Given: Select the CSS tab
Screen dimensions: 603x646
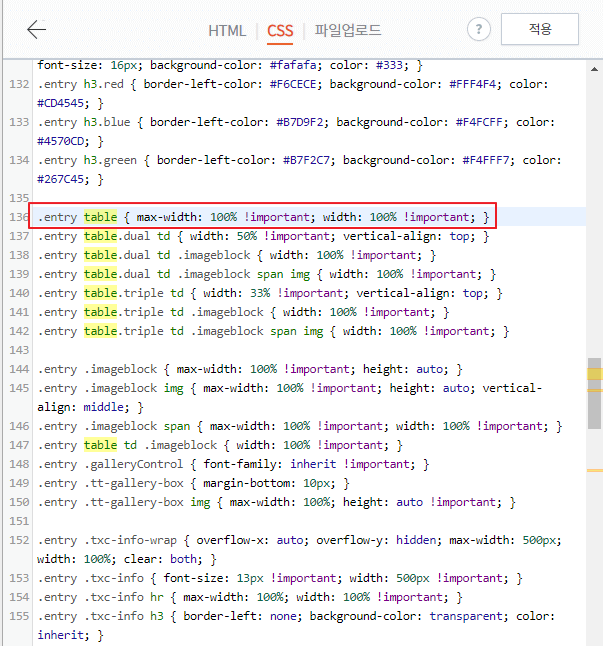Looking at the screenshot, I should (x=280, y=30).
